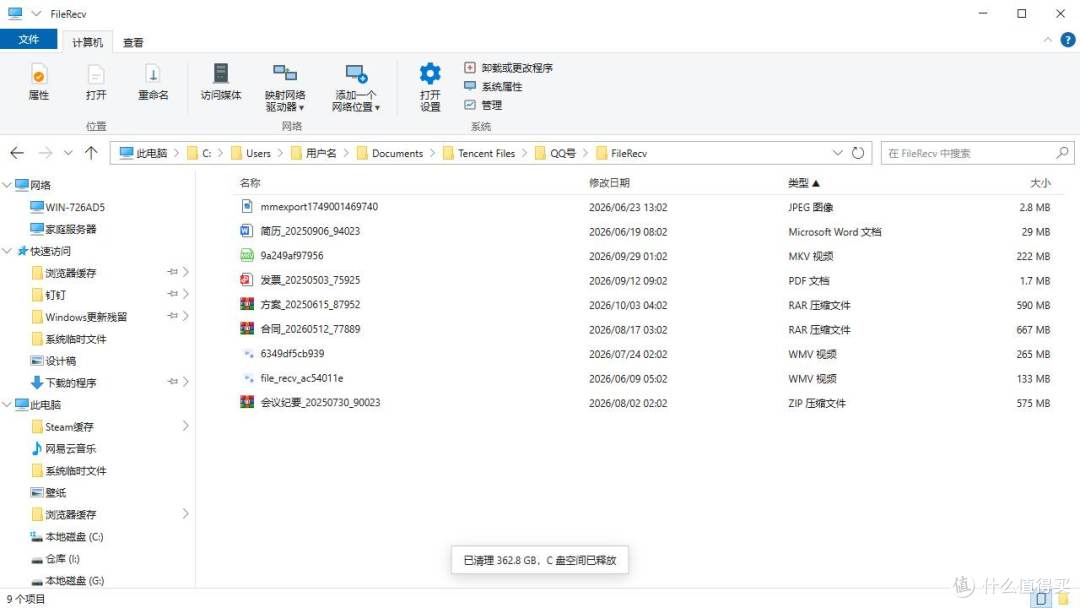Click the Open (打开) ribbon icon
Image resolution: width=1080 pixels, height=608 pixels.
(x=96, y=81)
